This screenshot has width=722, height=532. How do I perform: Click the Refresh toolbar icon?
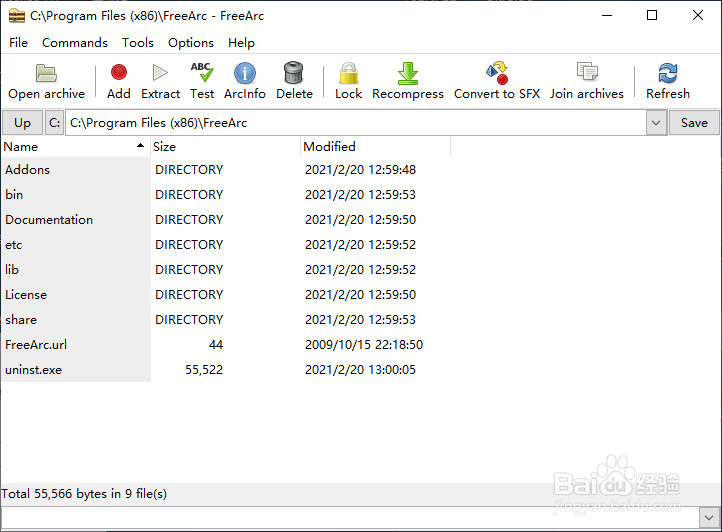point(668,73)
